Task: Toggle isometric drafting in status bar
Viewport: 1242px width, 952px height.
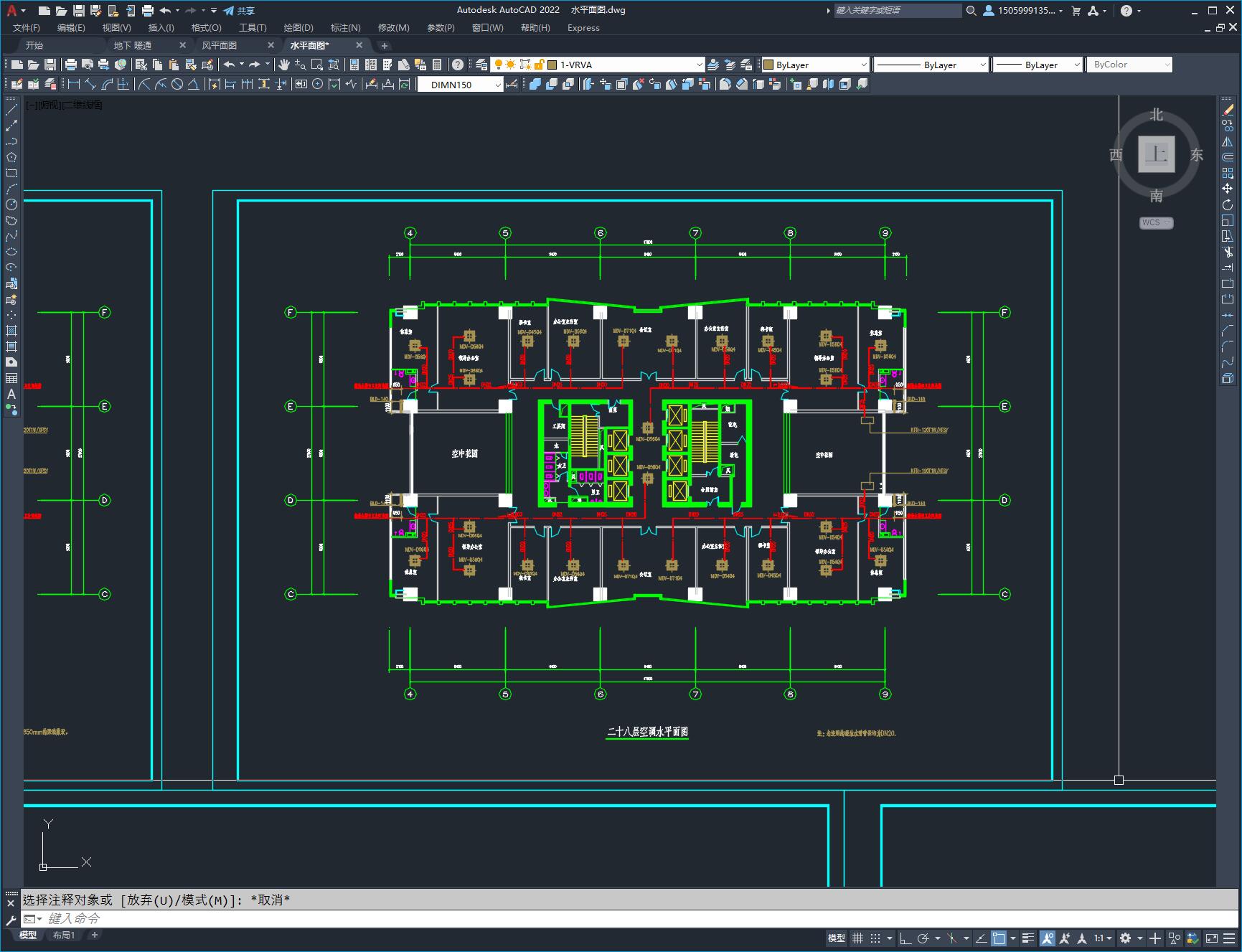Action: tap(952, 938)
